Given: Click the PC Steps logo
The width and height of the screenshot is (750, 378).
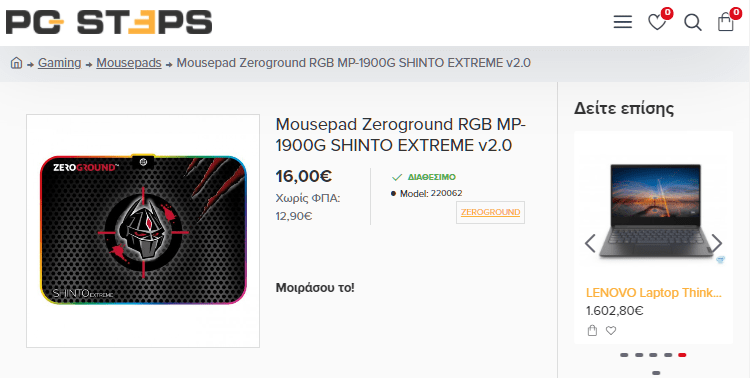Looking at the screenshot, I should tap(109, 22).
